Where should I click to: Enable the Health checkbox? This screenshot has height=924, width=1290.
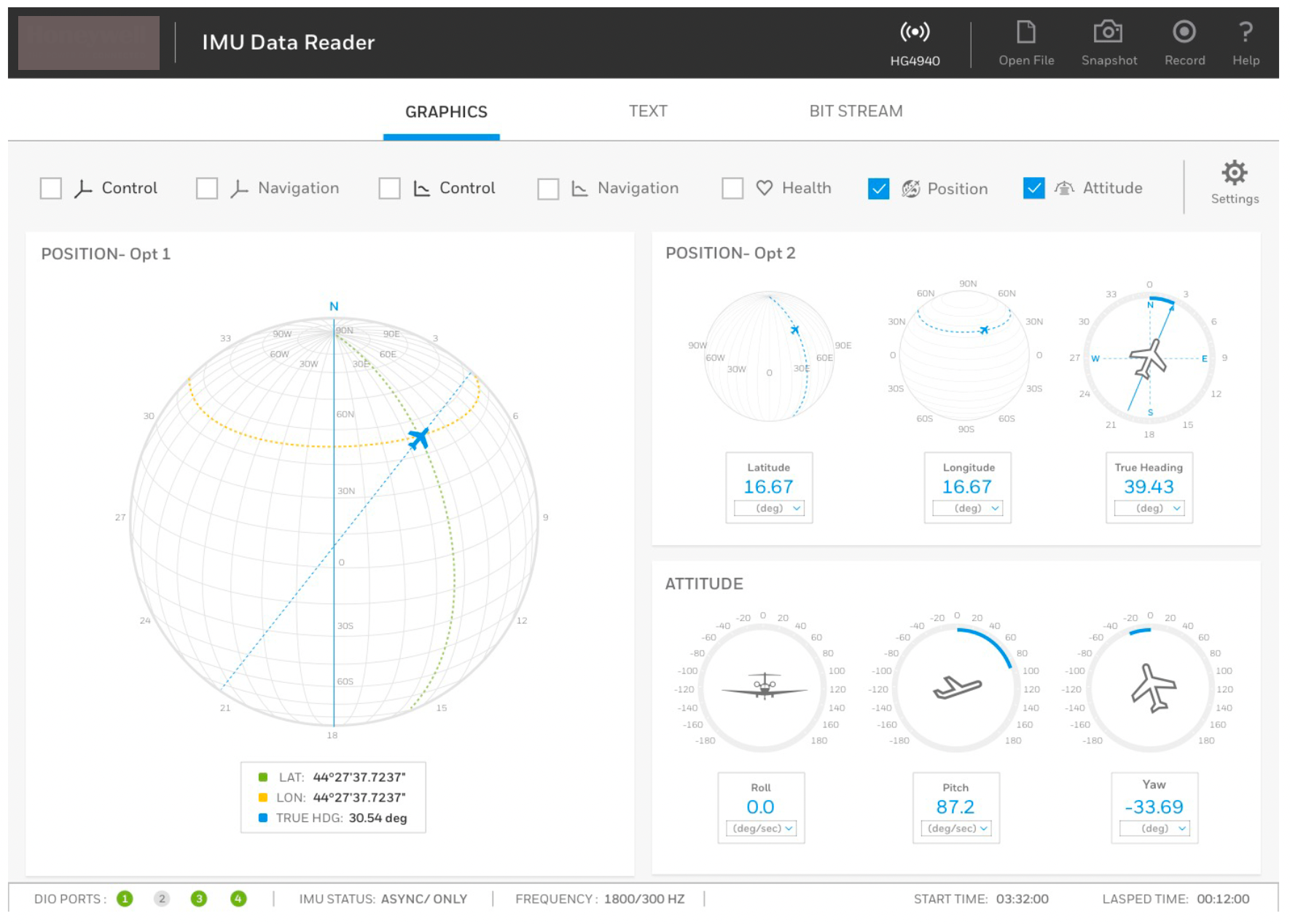(732, 188)
